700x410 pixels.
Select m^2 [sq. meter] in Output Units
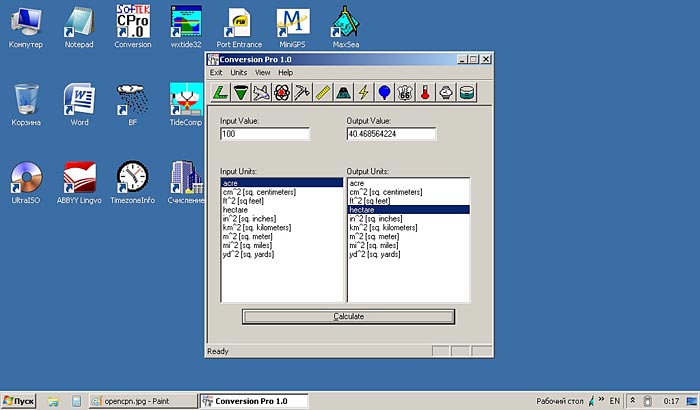pos(409,237)
